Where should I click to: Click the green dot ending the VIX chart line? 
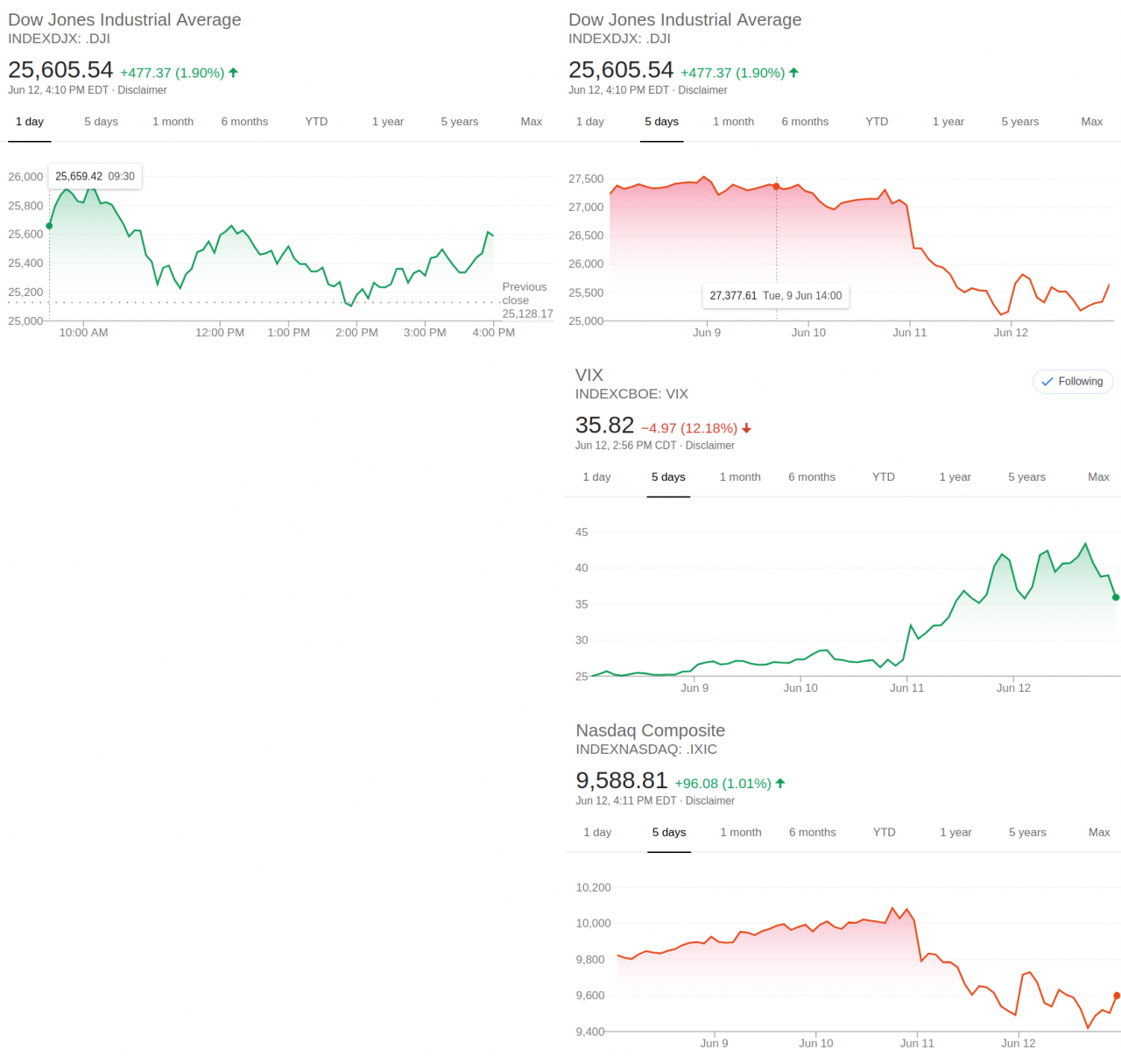tap(1116, 597)
